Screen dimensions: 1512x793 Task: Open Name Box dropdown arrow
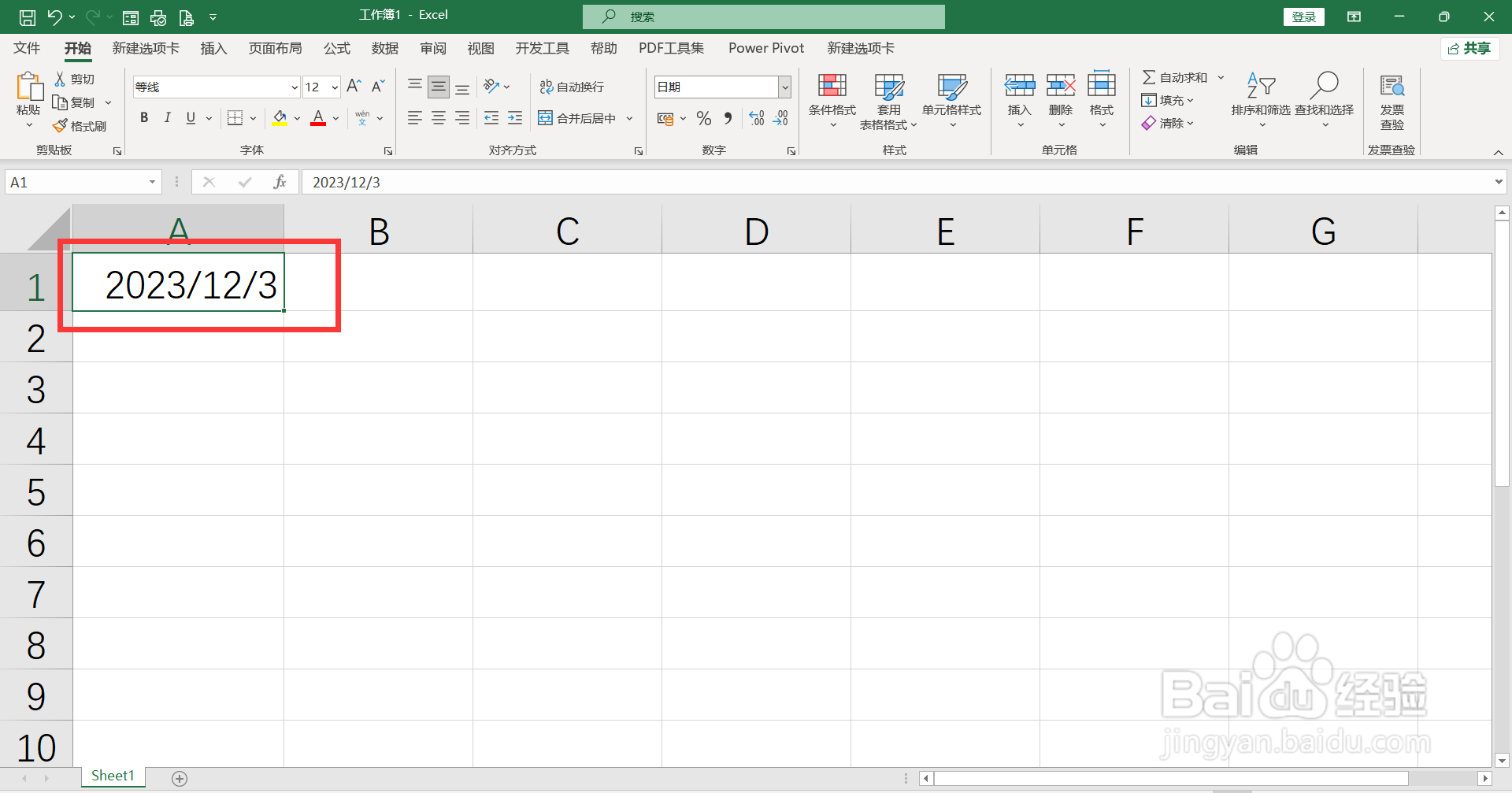click(x=152, y=182)
